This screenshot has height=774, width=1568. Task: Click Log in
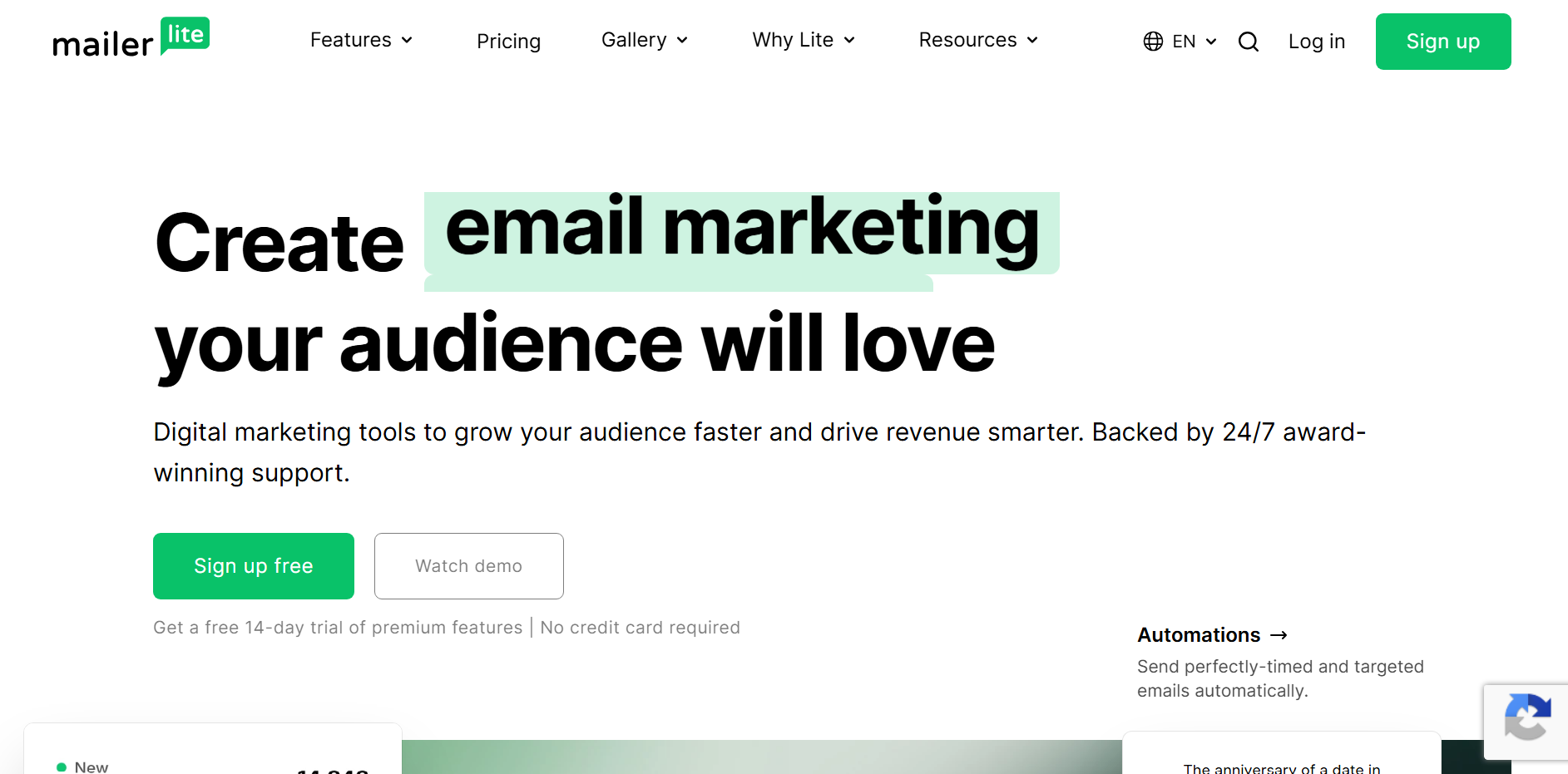click(1316, 41)
